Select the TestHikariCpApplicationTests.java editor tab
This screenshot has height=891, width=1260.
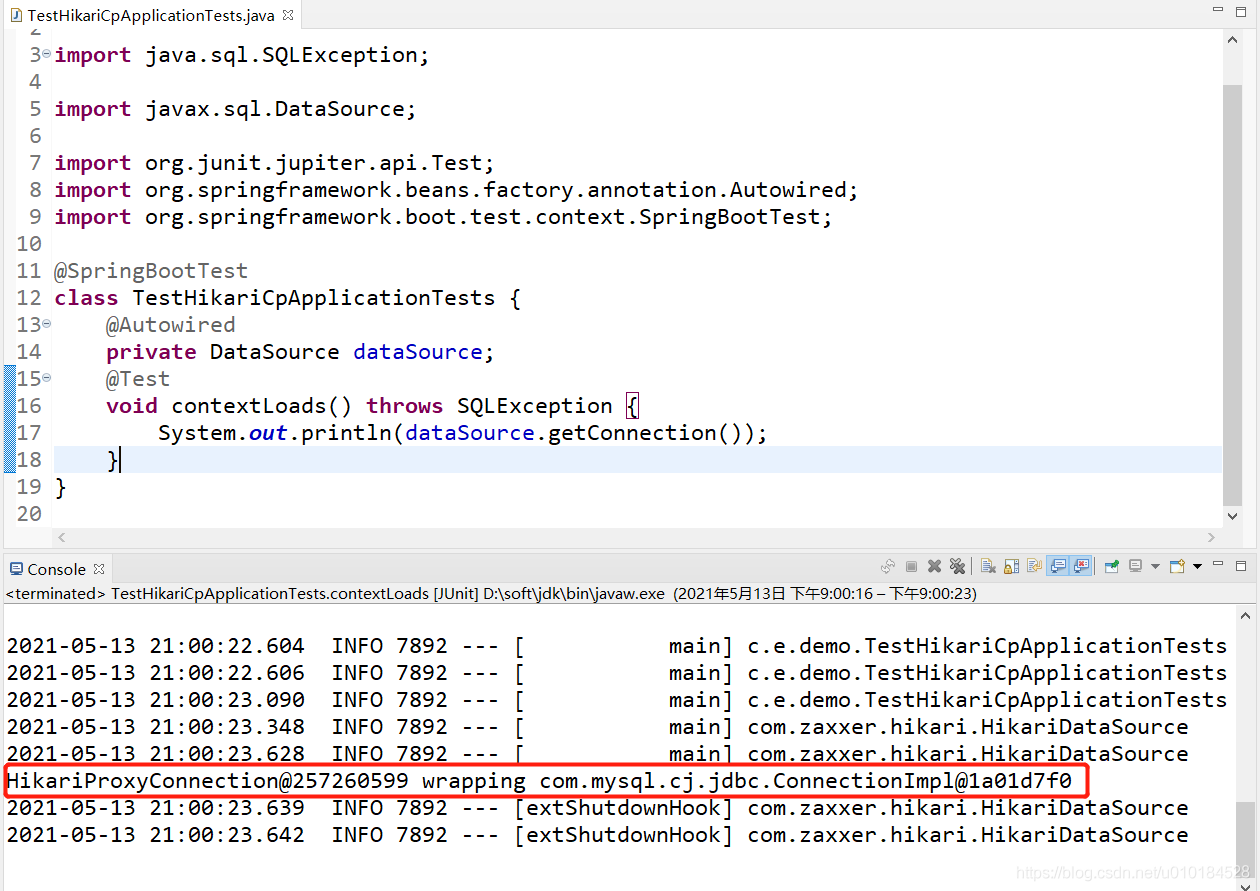coord(150,15)
